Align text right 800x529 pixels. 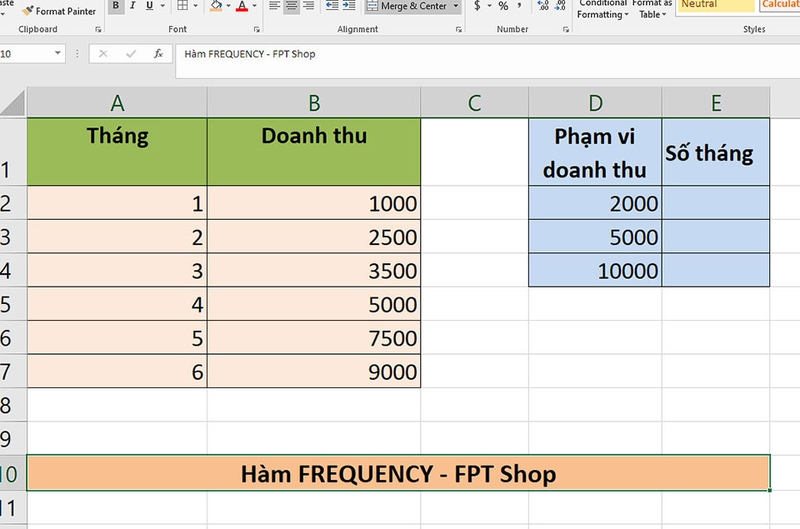coord(308,6)
